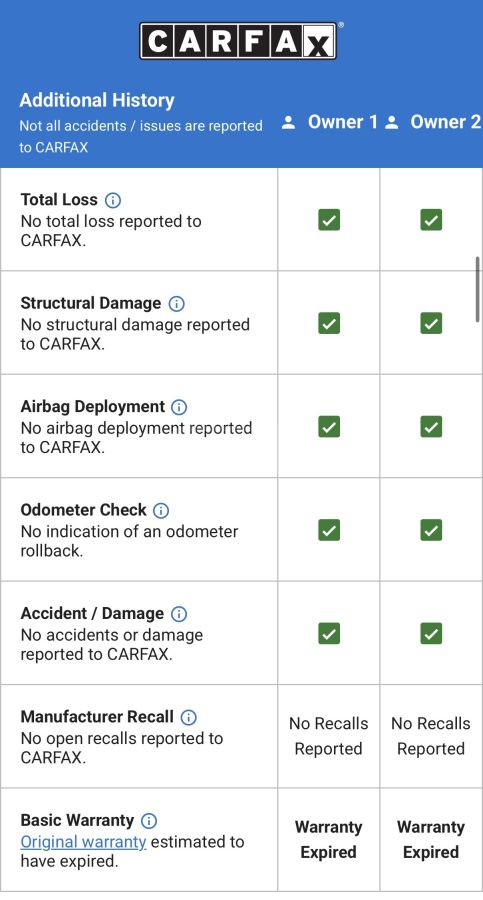Open the Manufacturer Recall info icon

(x=188, y=717)
